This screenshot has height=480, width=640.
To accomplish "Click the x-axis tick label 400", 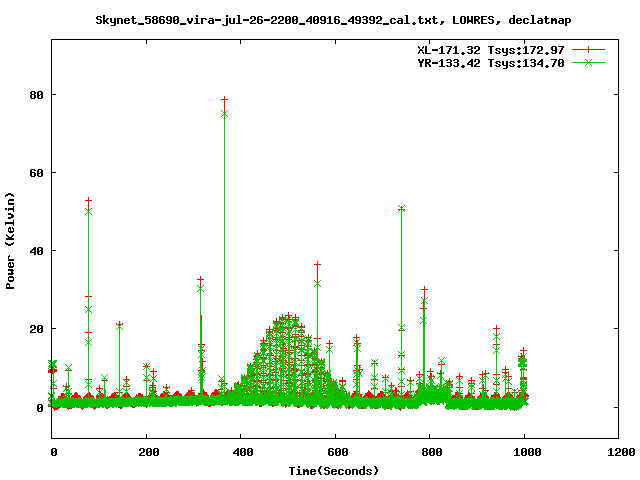I will tap(243, 452).
